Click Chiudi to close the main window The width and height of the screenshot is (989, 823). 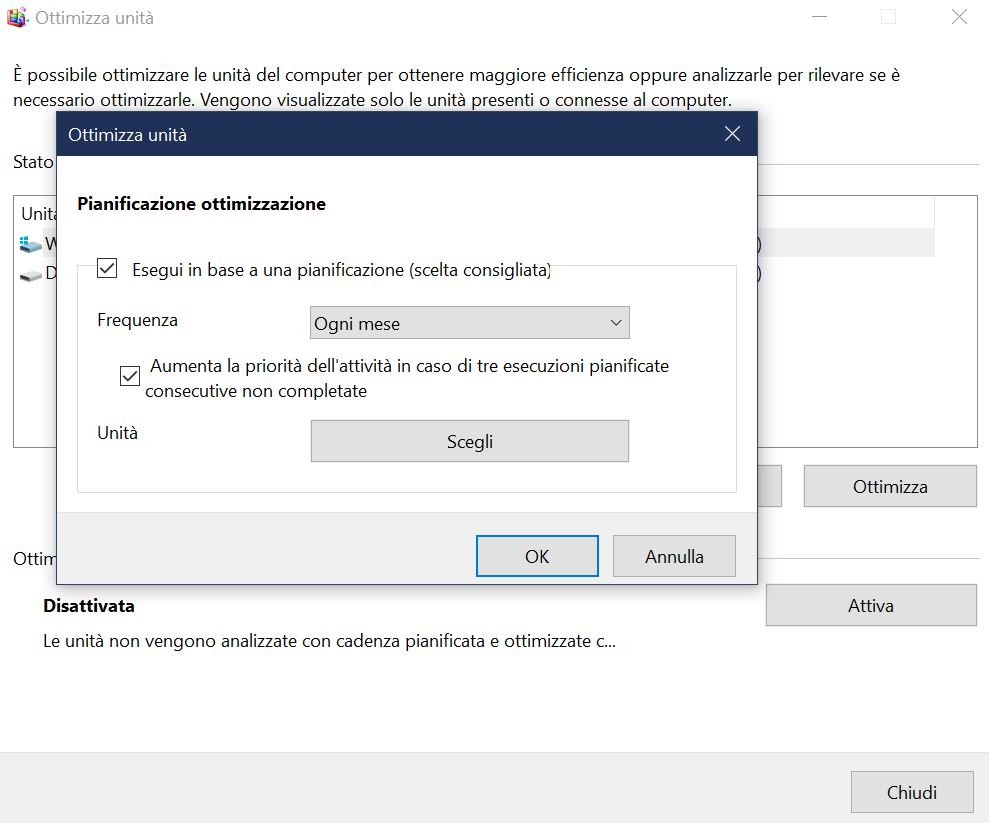pyautogui.click(x=912, y=791)
